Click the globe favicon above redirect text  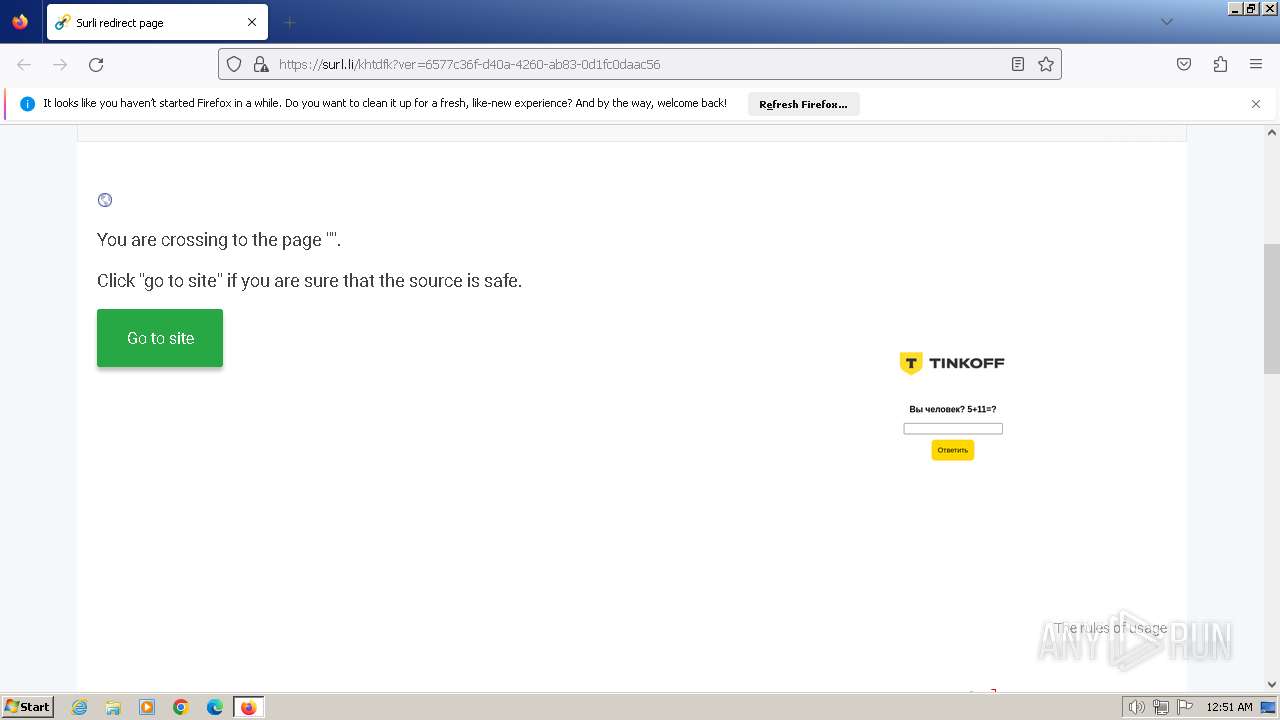(x=105, y=200)
